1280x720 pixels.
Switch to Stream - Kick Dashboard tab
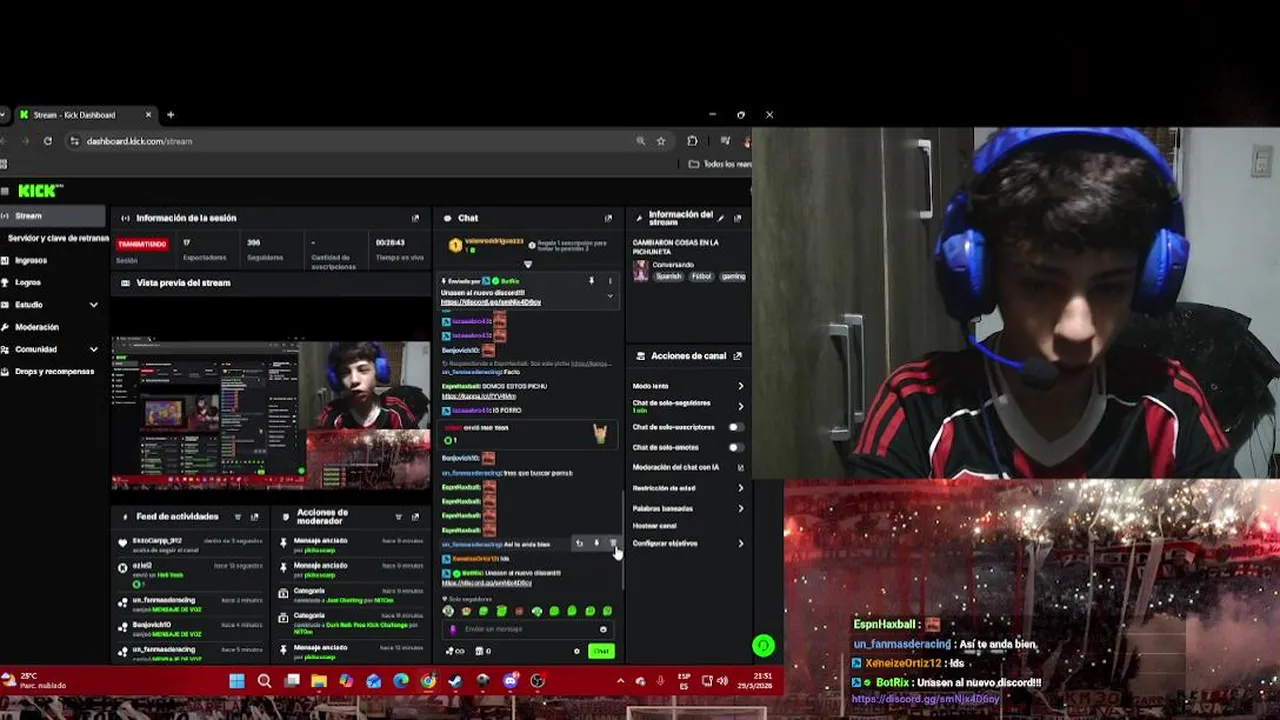[85, 115]
